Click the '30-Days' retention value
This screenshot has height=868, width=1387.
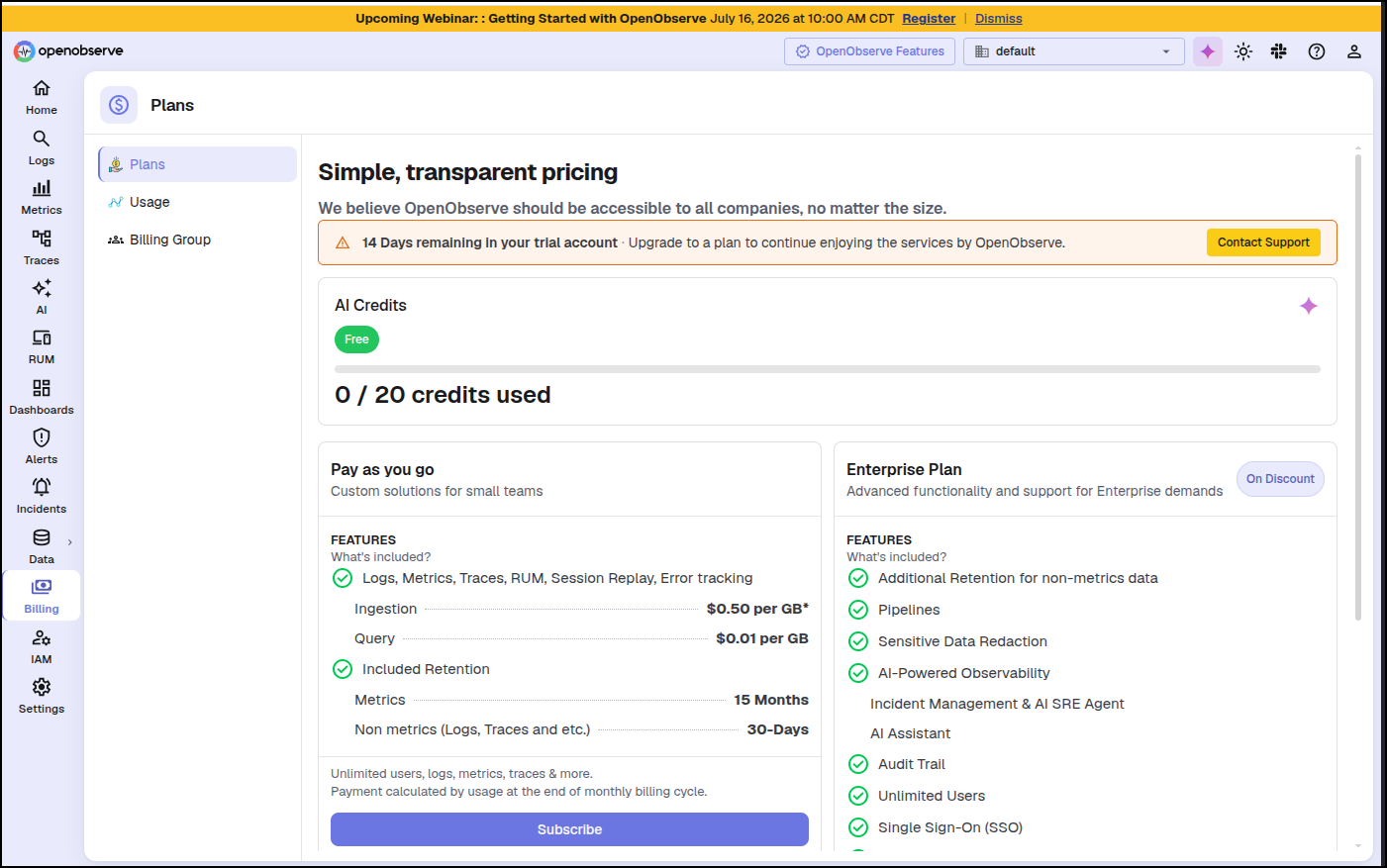[x=778, y=729]
